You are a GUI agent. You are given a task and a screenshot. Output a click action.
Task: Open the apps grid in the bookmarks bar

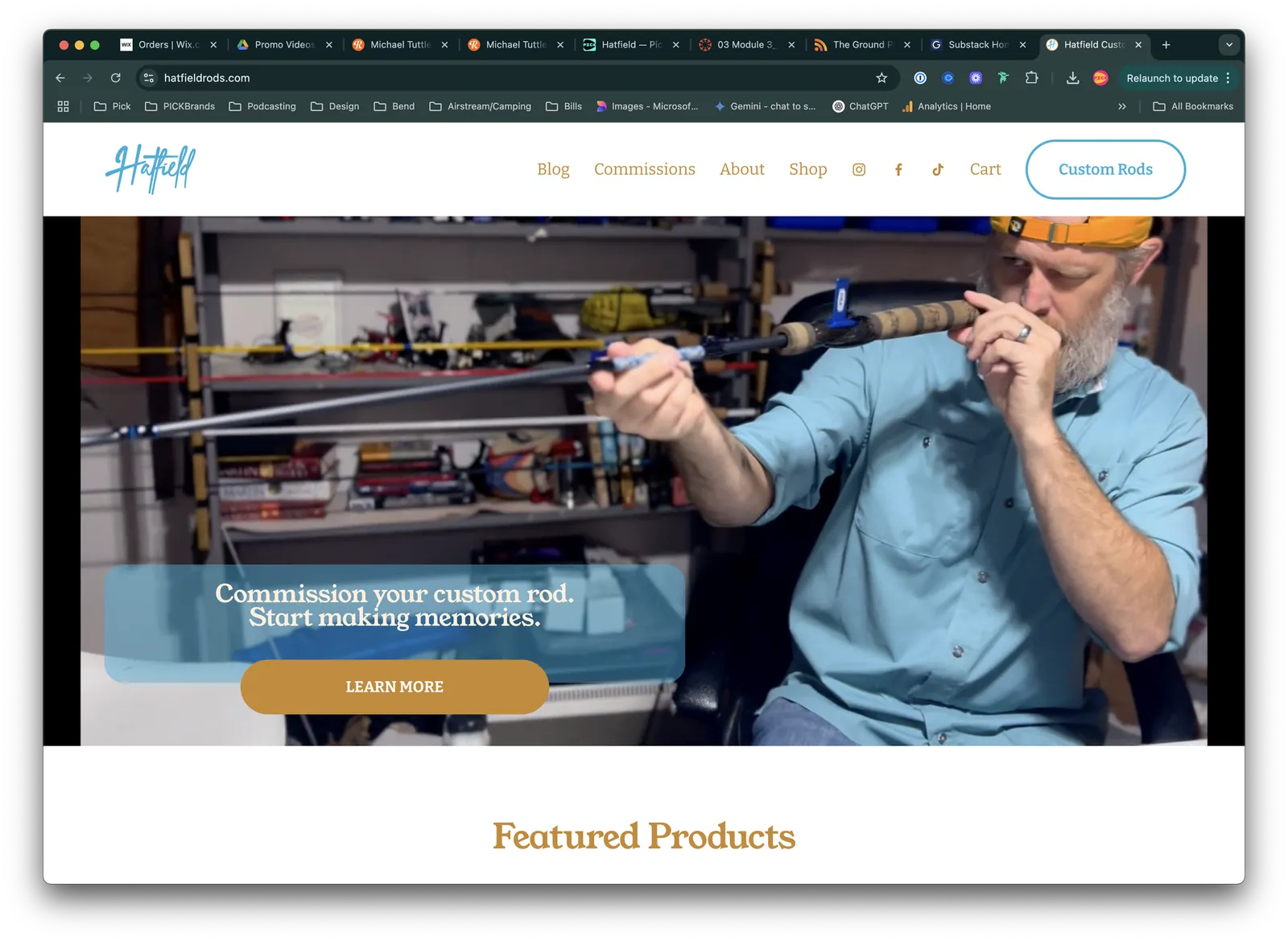pyautogui.click(x=64, y=106)
